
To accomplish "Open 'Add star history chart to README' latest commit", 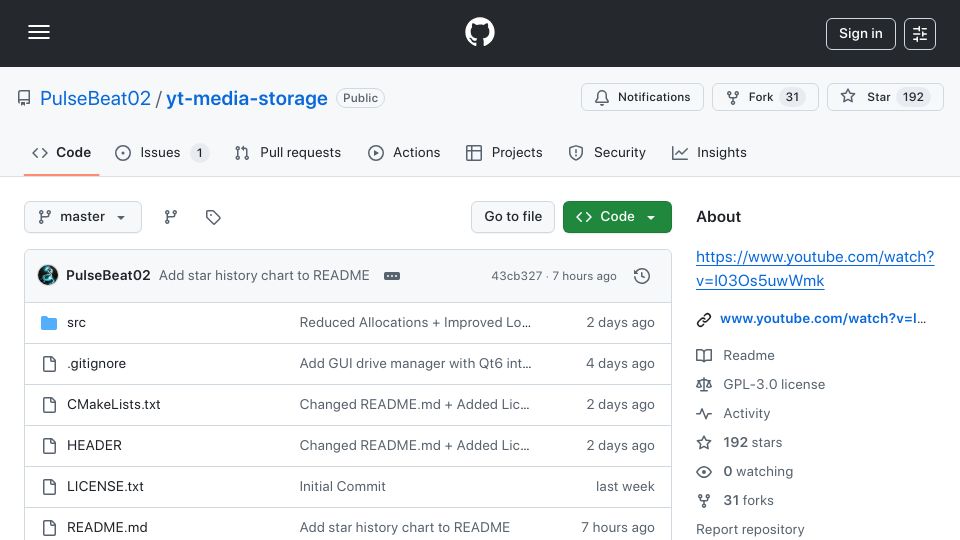I will pos(264,276).
